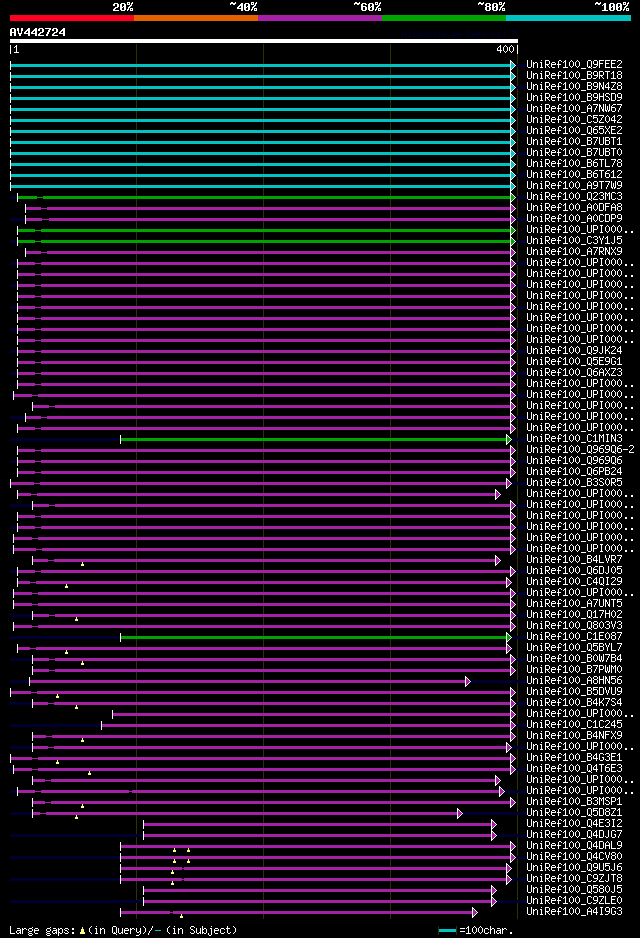Select the UniRef100_B4NFX9 label

tap(574, 736)
